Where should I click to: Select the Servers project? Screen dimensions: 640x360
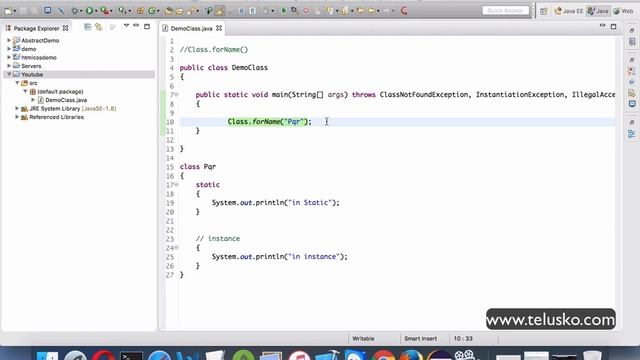coord(31,66)
